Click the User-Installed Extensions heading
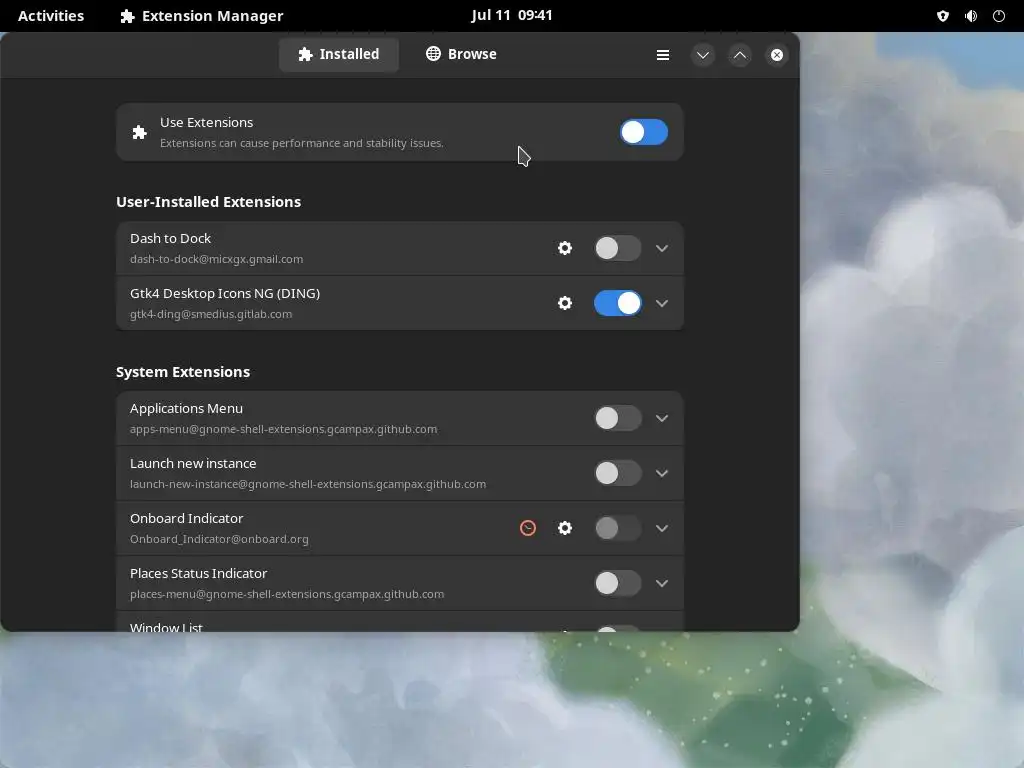This screenshot has height=768, width=1024. [208, 202]
